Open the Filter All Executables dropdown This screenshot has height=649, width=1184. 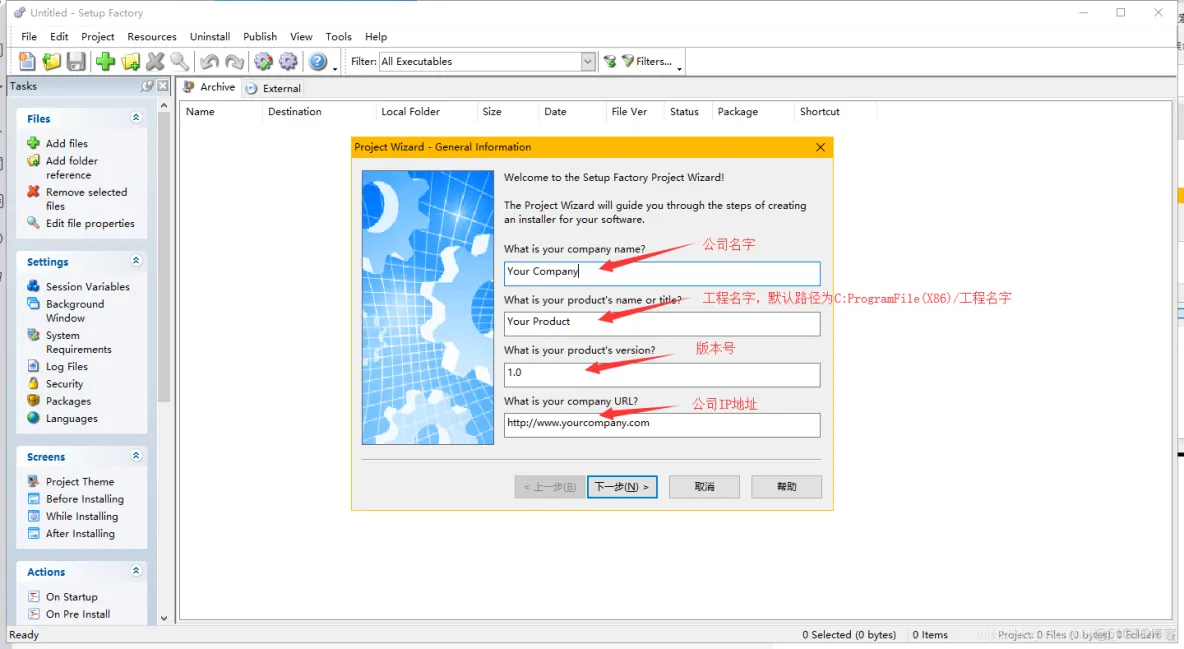(588, 61)
